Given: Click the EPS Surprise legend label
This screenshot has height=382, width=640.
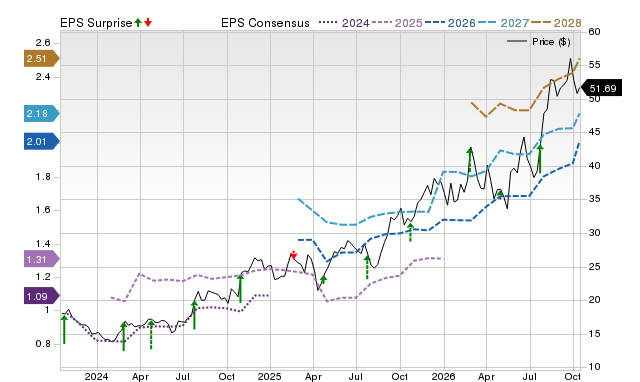Looking at the screenshot, I should [96, 23].
